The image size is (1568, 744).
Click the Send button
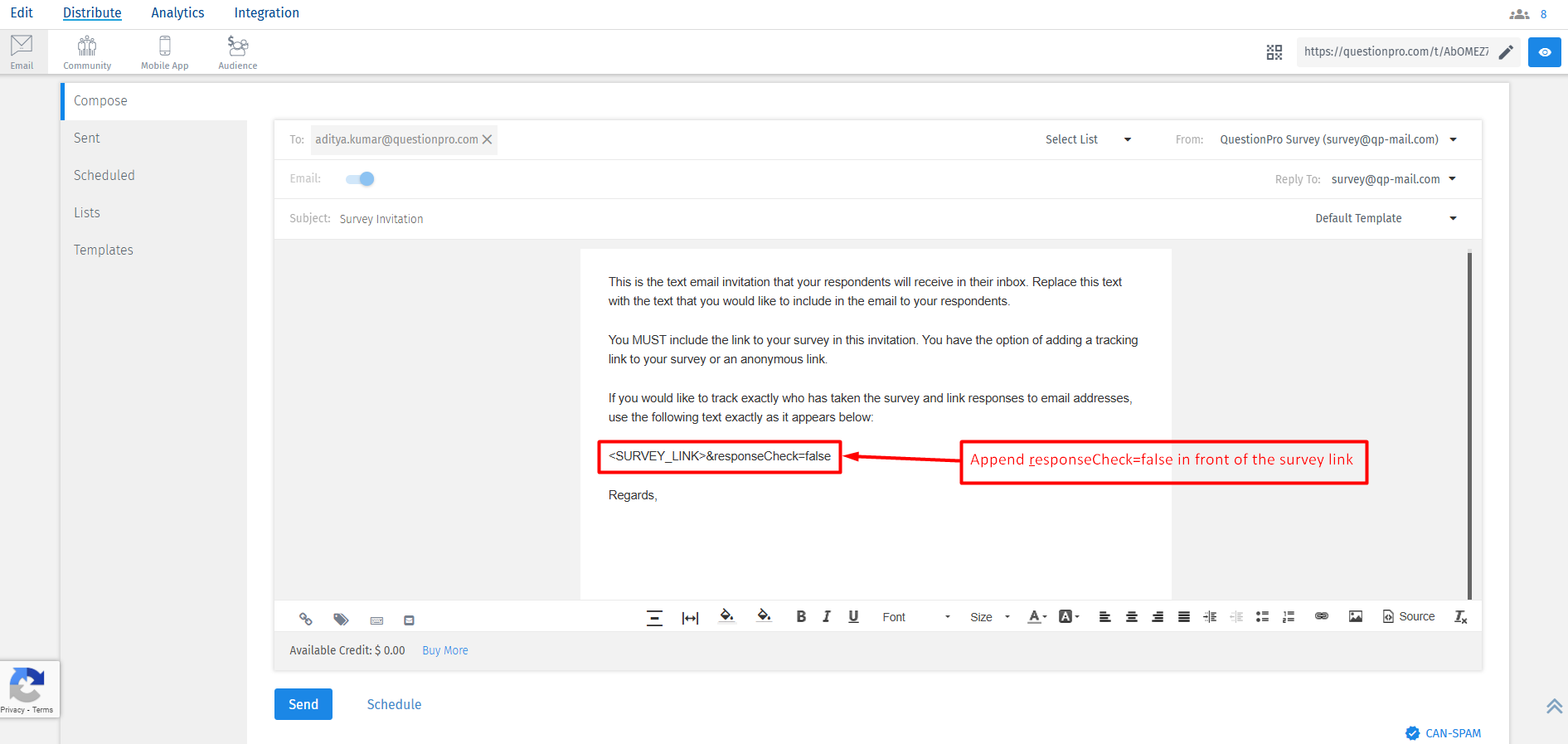tap(303, 704)
